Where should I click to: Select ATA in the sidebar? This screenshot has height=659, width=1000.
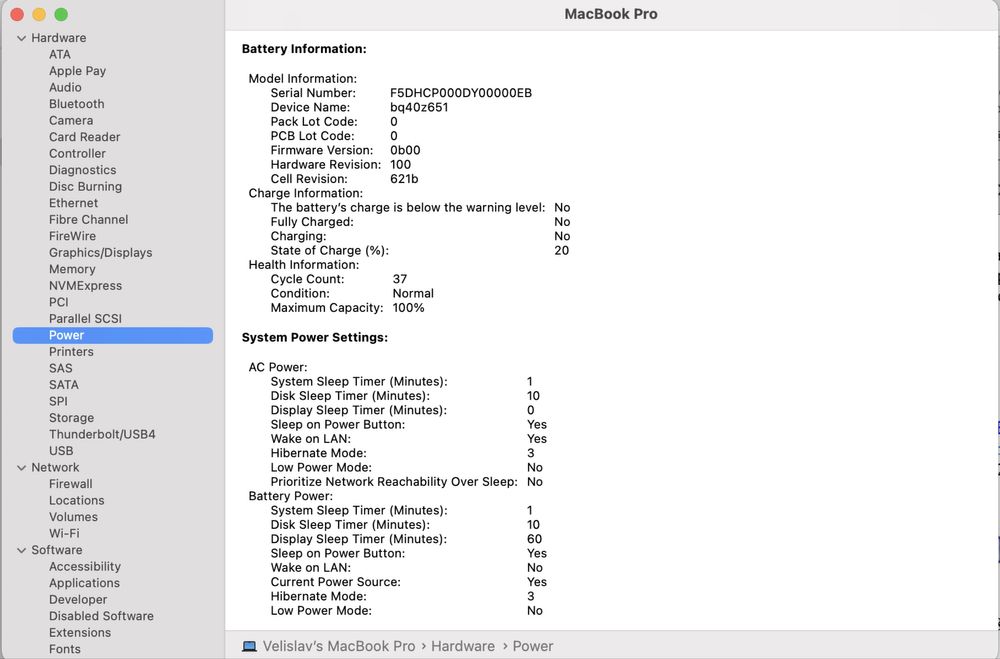(x=60, y=54)
